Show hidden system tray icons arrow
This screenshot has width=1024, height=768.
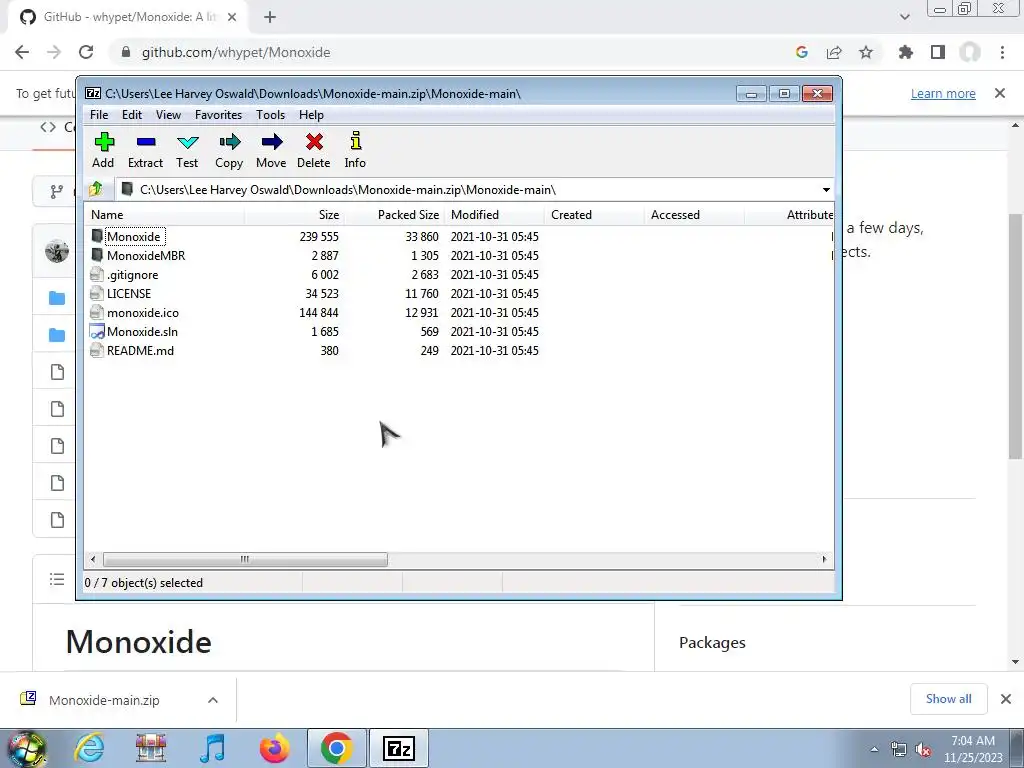[x=874, y=750]
